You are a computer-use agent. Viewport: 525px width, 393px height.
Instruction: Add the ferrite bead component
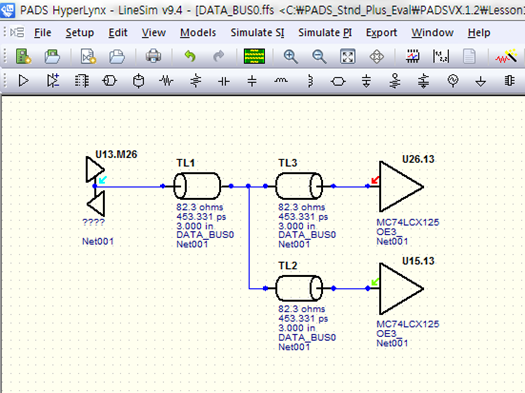click(x=310, y=81)
